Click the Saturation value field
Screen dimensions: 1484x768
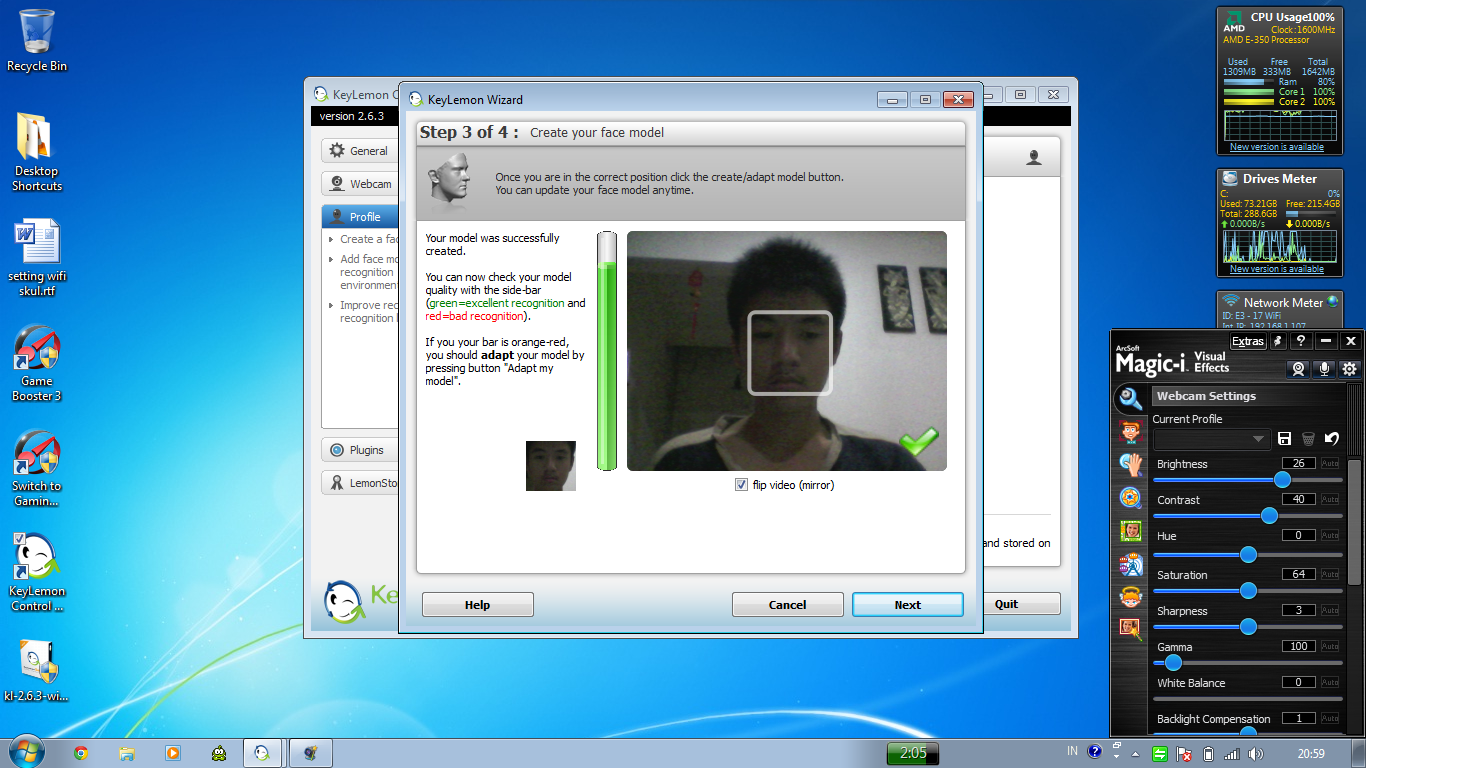point(1299,574)
